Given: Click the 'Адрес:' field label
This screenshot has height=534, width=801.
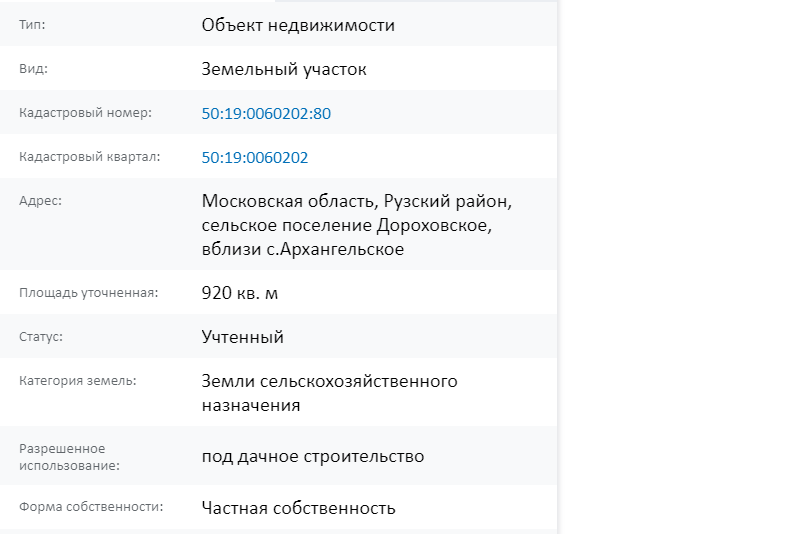Looking at the screenshot, I should pos(40,201).
